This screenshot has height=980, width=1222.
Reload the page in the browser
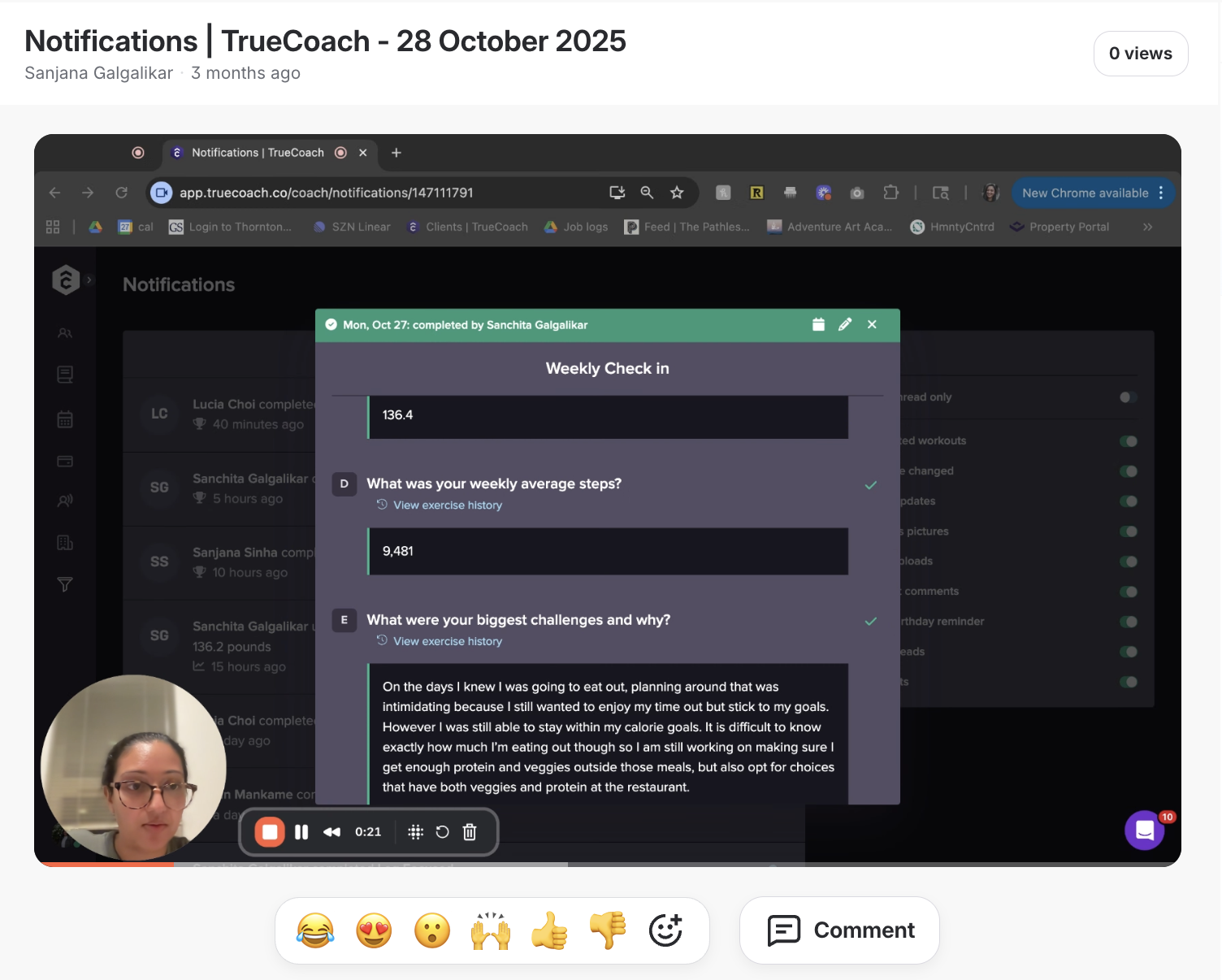(x=122, y=193)
